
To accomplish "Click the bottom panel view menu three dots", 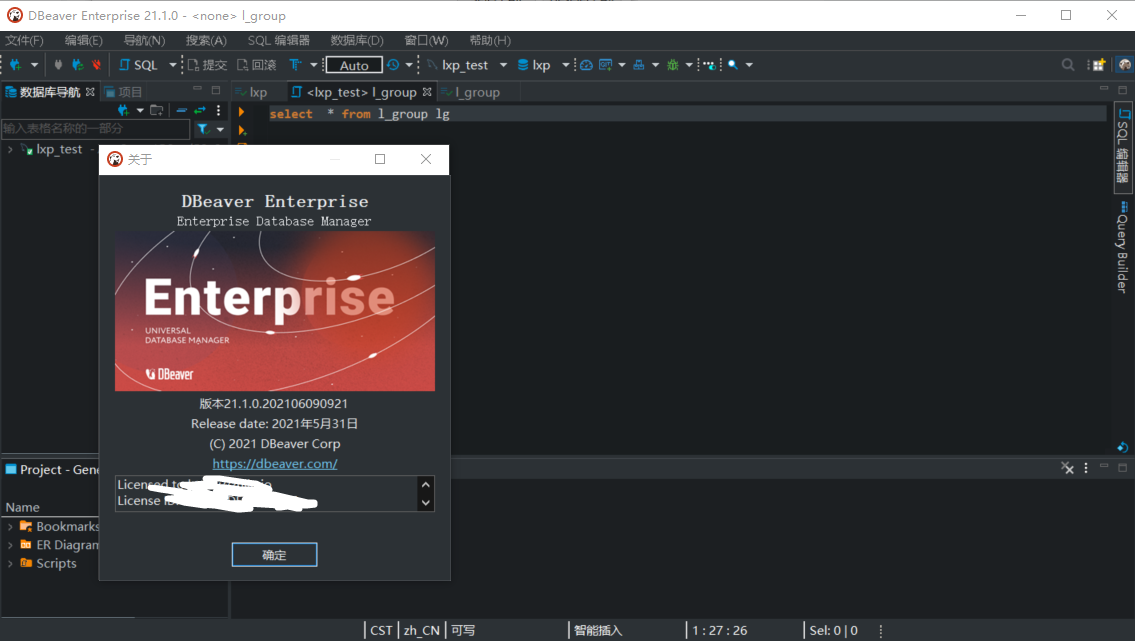I will pyautogui.click(x=1086, y=468).
